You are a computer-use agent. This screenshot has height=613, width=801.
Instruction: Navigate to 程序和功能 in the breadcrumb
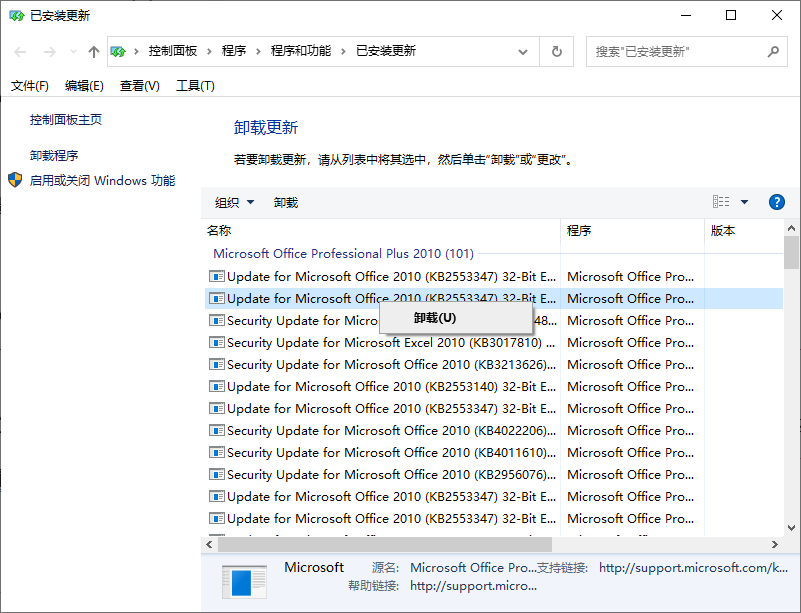[301, 51]
